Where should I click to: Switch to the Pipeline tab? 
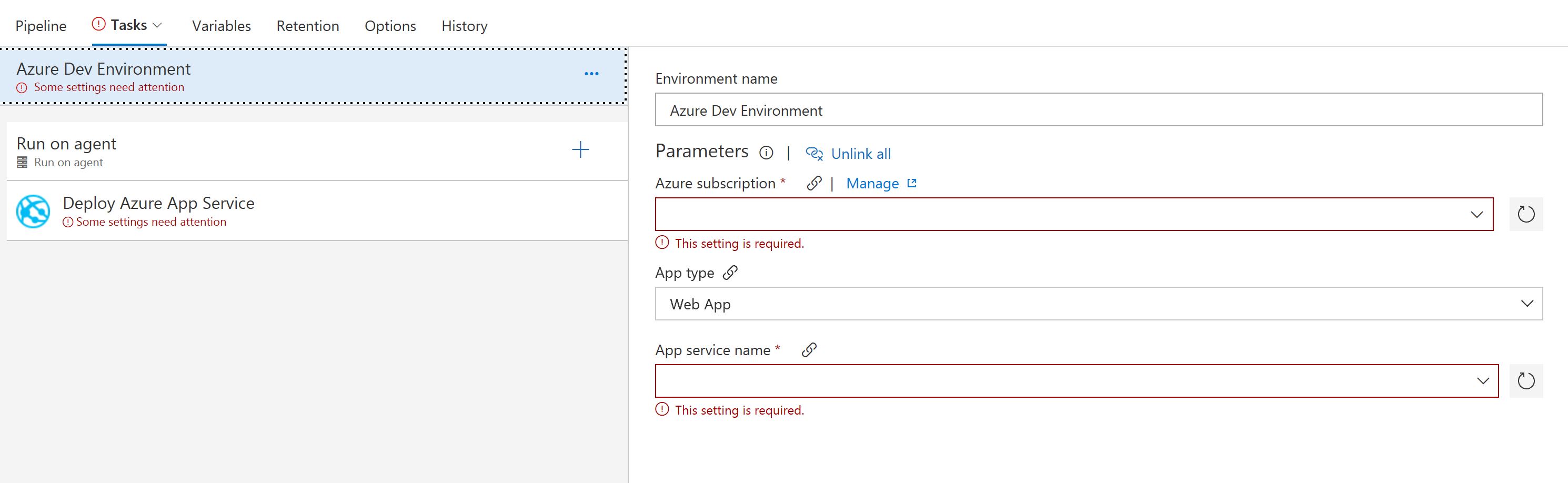(41, 26)
